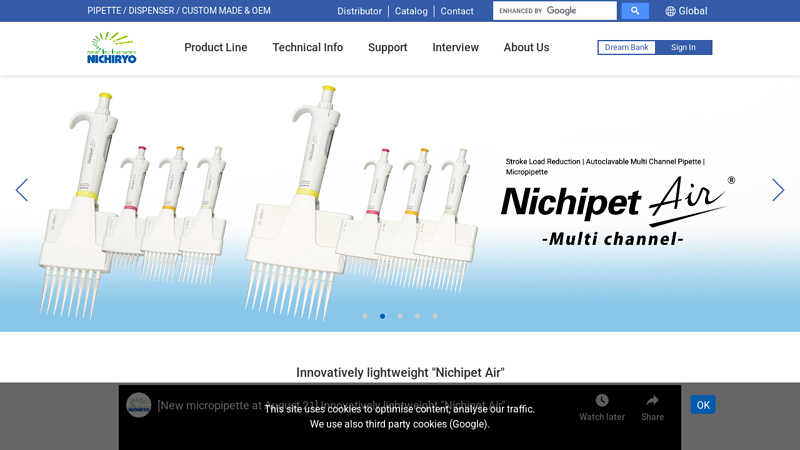The width and height of the screenshot is (800, 450).
Task: Accept cookies with the OK button
Action: pos(703,405)
